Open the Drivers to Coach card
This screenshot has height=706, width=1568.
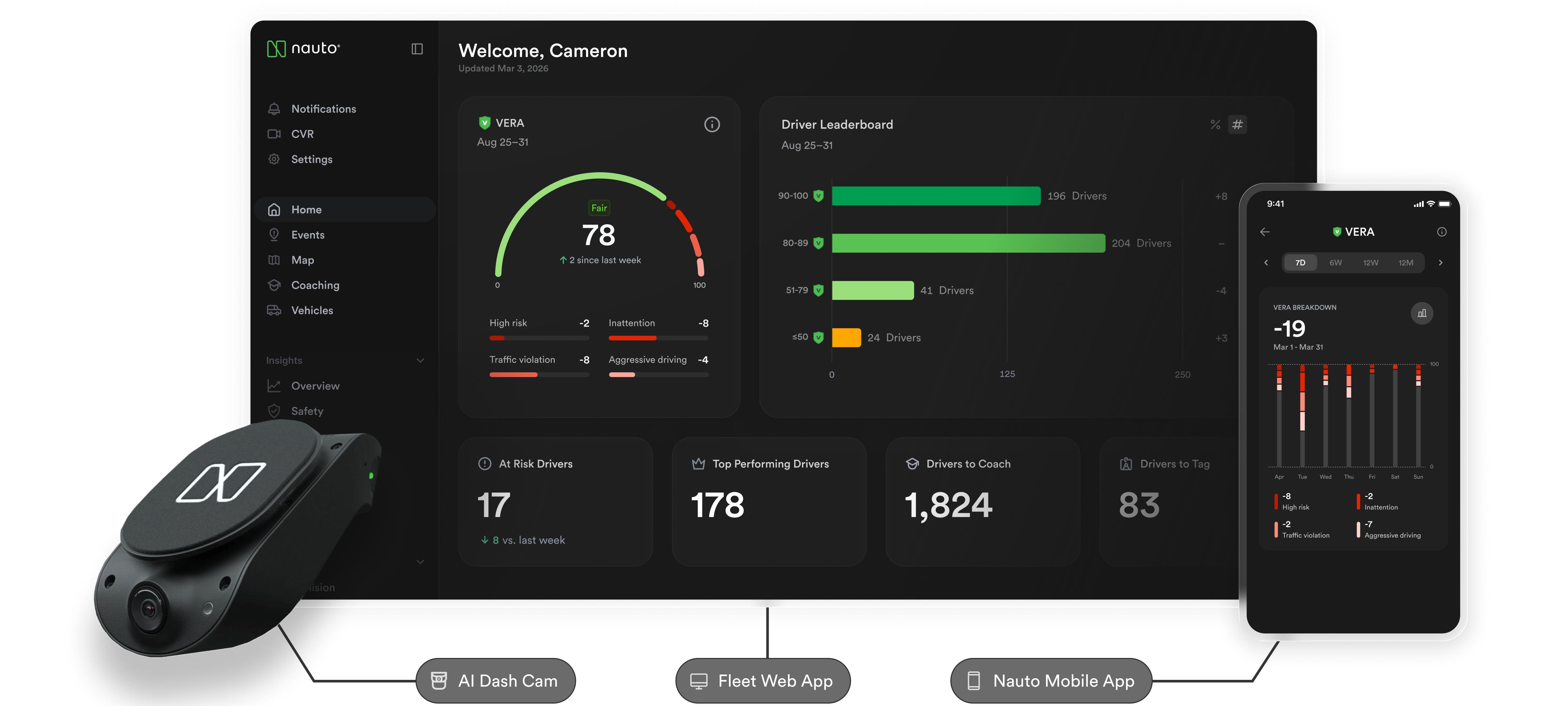coord(982,501)
